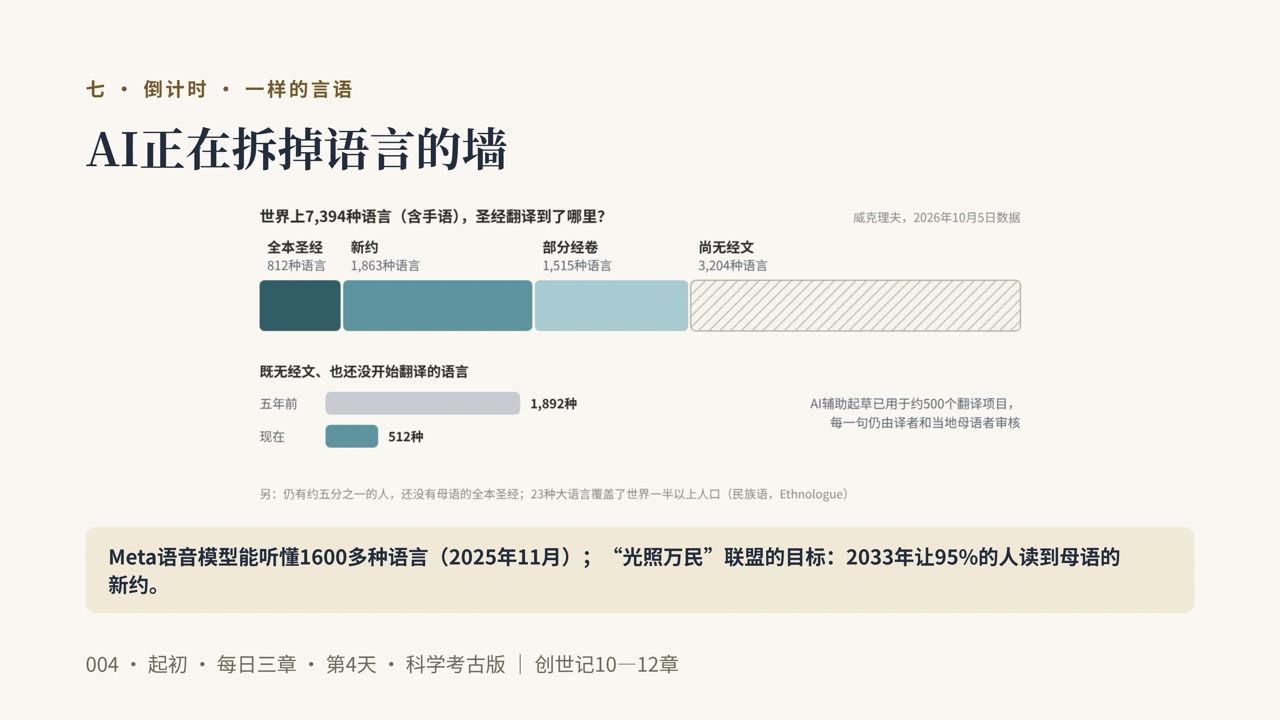Screen dimensions: 1280x720
Task: Select the footnote beginning "另：仍有约五分之一的人"
Action: coord(554,494)
